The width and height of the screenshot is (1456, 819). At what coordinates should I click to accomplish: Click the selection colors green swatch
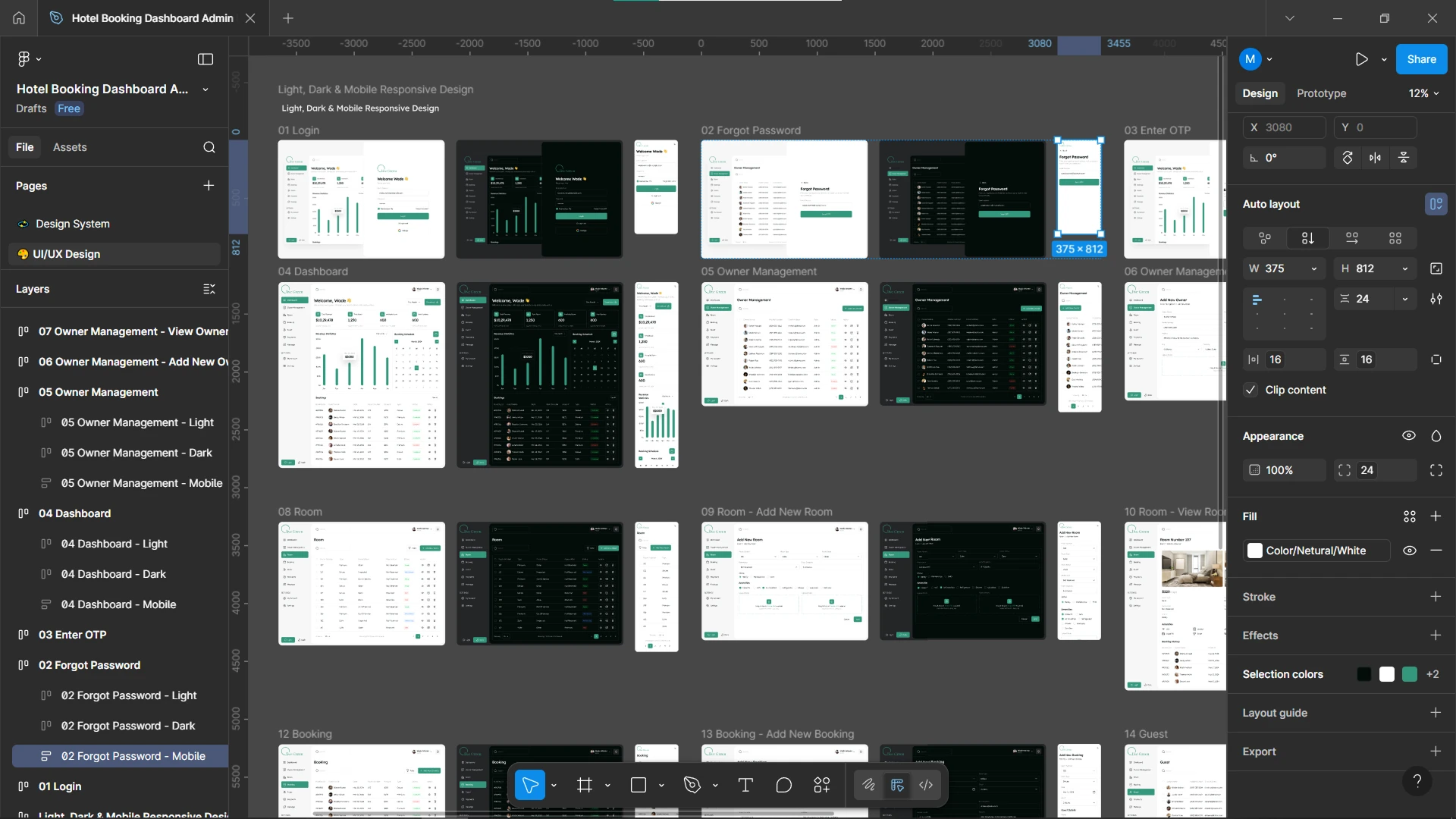pyautogui.click(x=1410, y=673)
